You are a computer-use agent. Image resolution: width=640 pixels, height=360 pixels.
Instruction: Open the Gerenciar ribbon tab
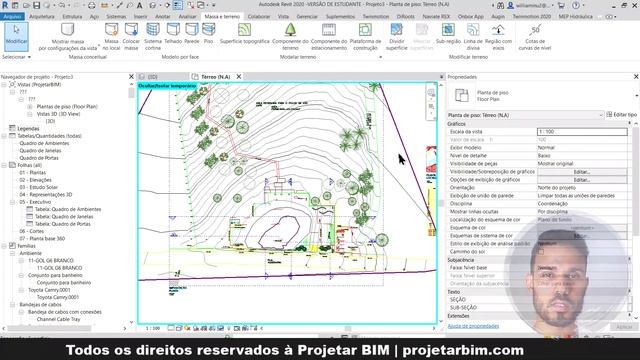point(307,17)
